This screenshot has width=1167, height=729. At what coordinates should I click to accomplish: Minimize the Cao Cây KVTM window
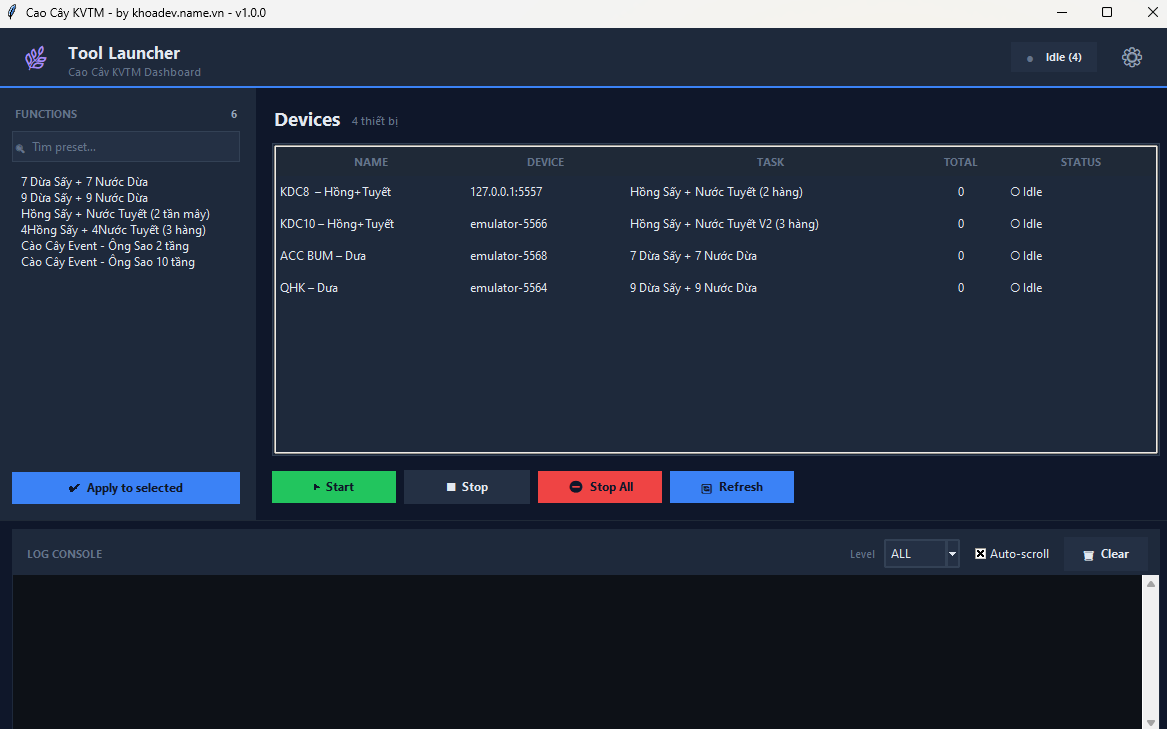1061,13
